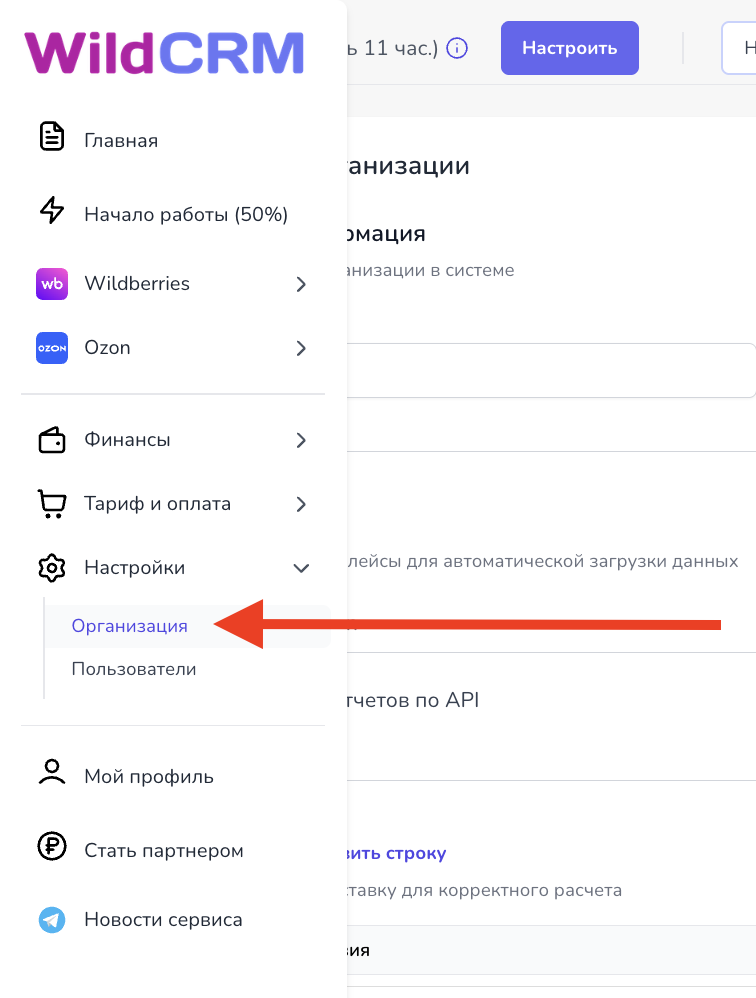Expand the Wildberries submenu chevron
756x998 pixels.
[302, 284]
